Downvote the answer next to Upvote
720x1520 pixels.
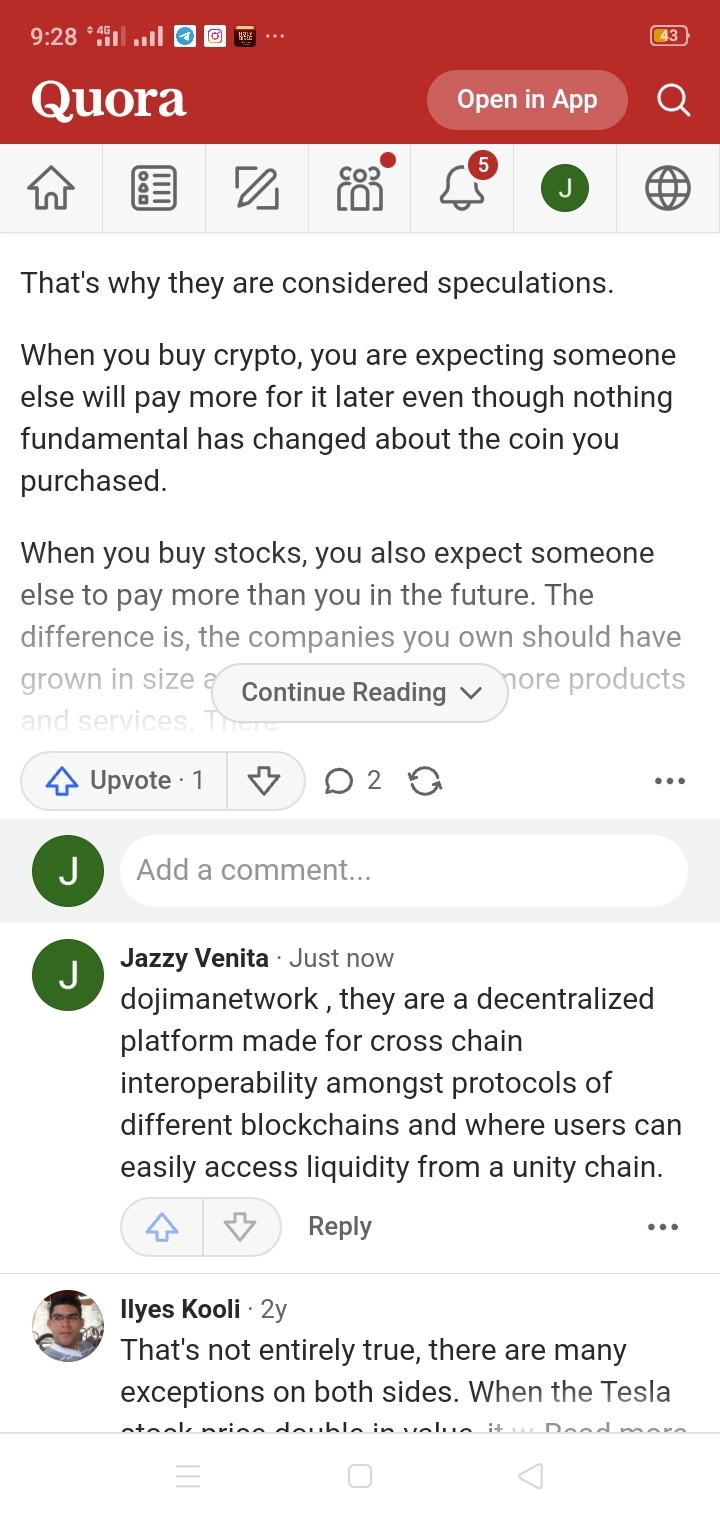pyautogui.click(x=265, y=780)
